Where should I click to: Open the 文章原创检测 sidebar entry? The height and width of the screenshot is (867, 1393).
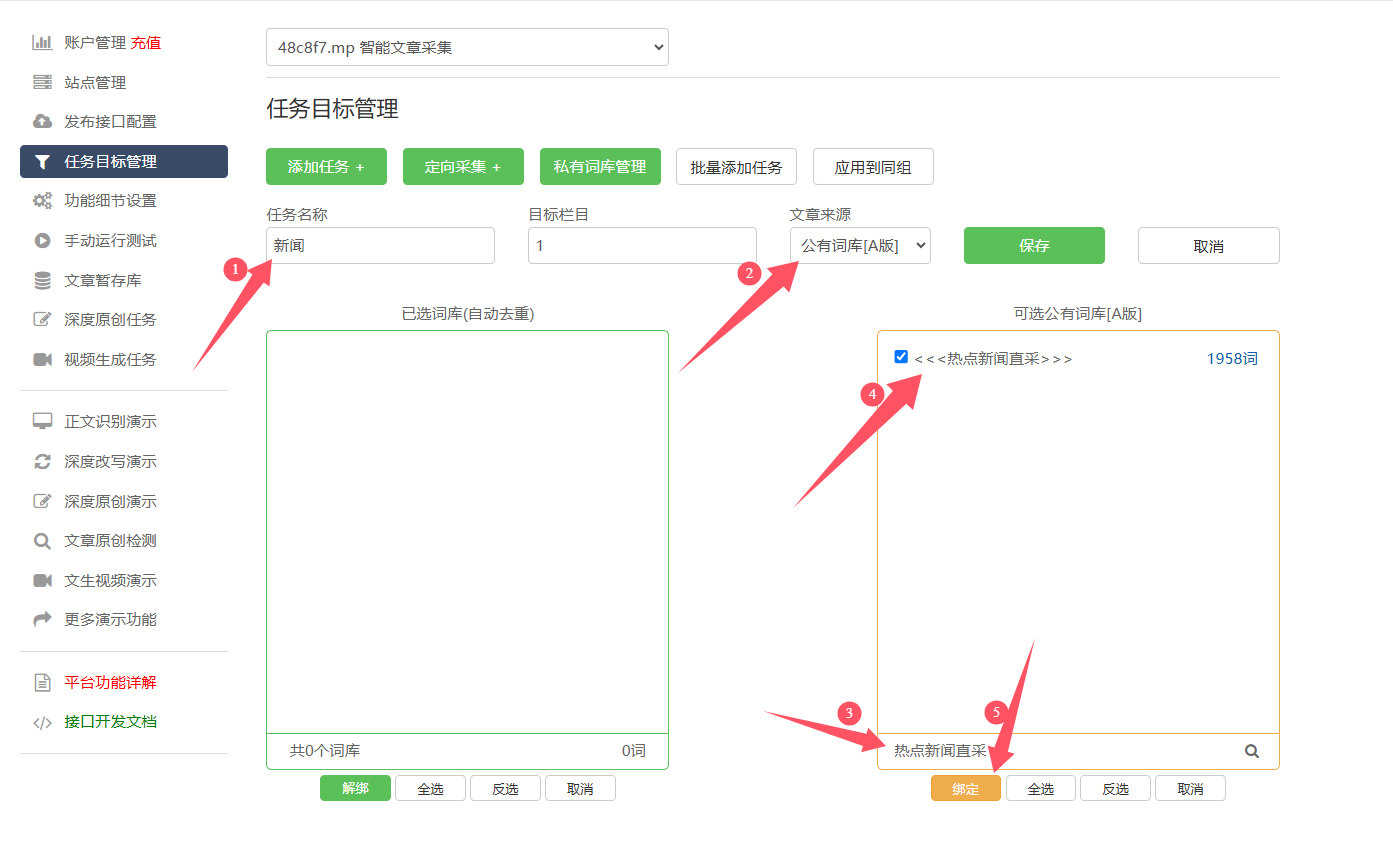click(110, 541)
